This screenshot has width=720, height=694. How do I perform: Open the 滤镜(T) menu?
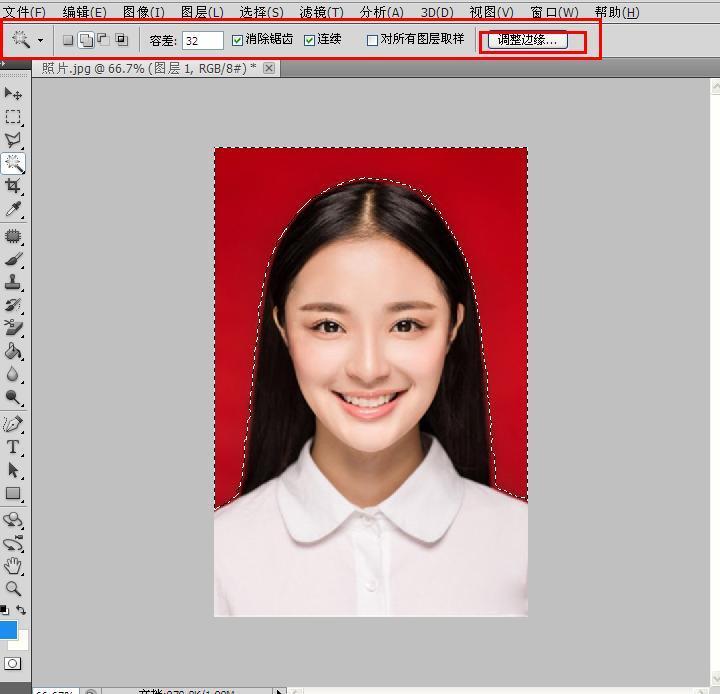320,12
